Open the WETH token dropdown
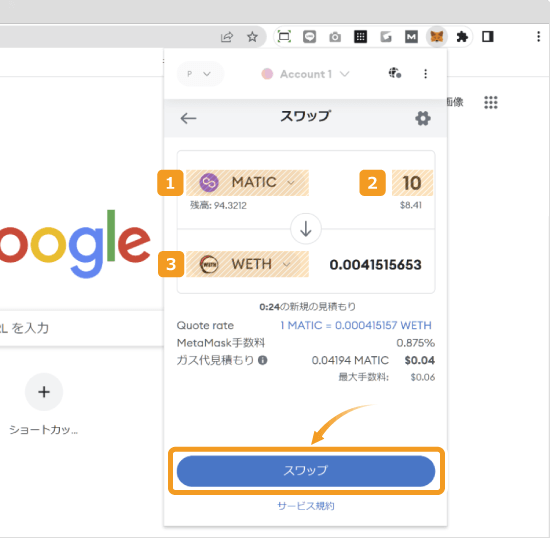Screen dimensions: 550x538 click(247, 264)
